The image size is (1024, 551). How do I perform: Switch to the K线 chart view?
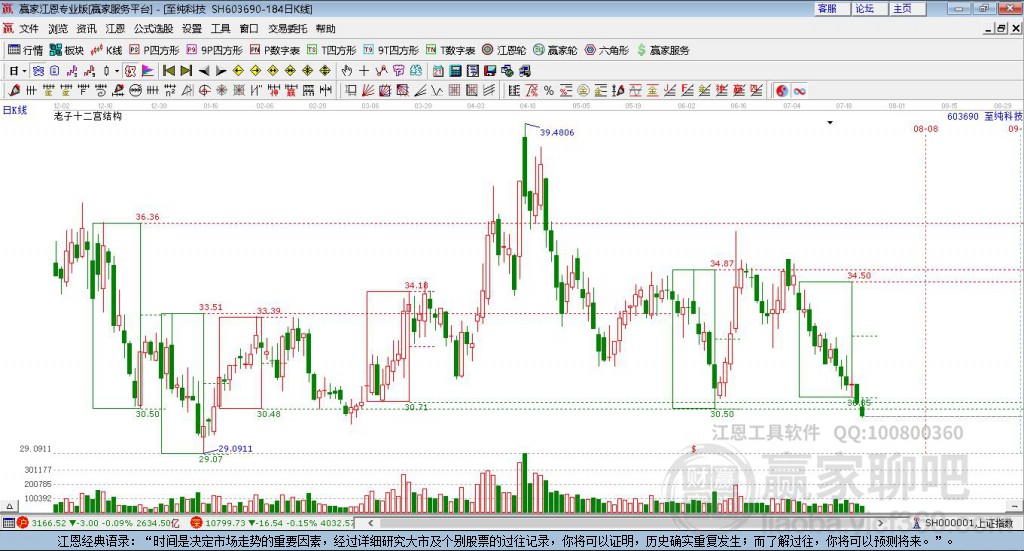(x=106, y=50)
